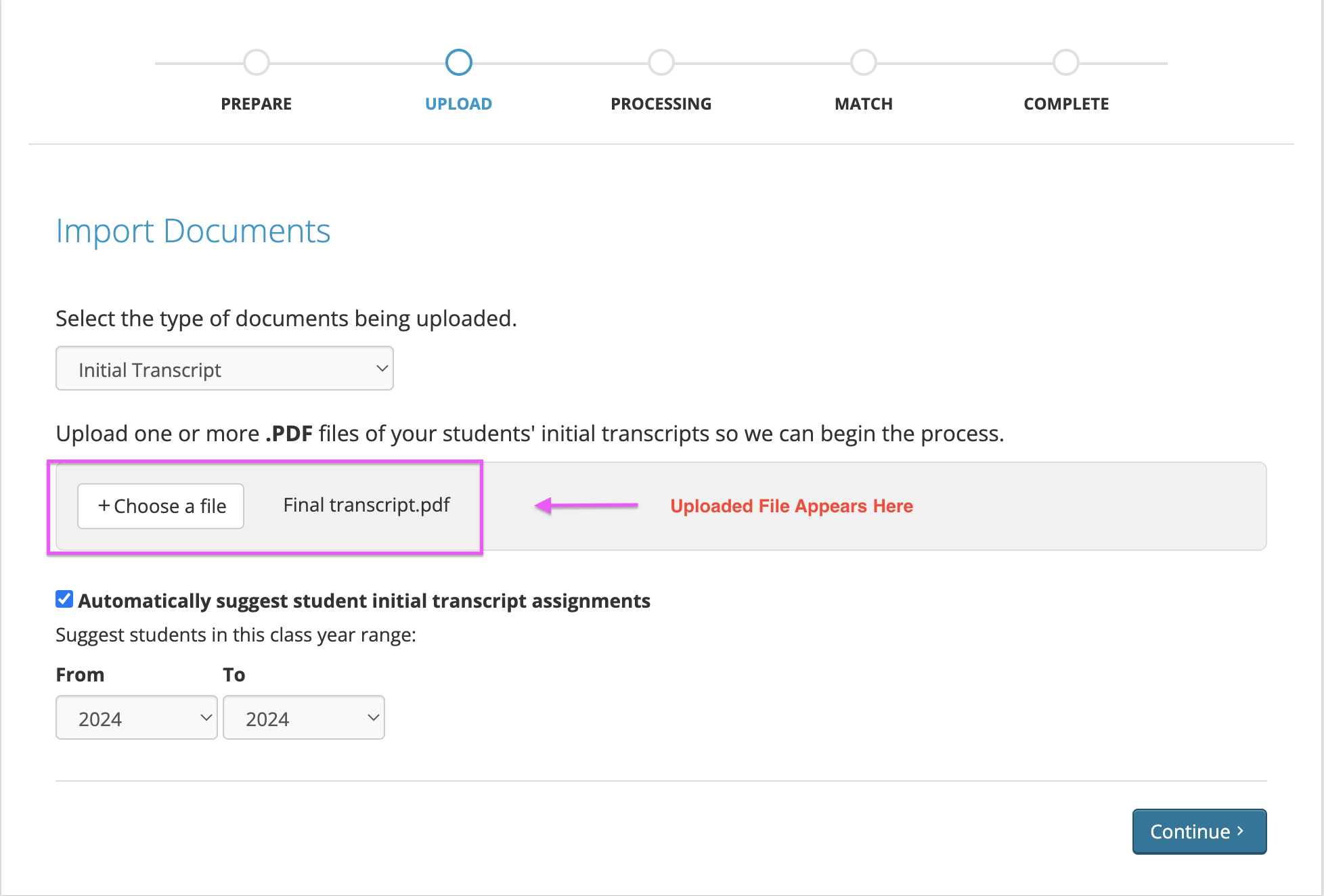
Task: Open the From class year dropdown
Action: 137,718
